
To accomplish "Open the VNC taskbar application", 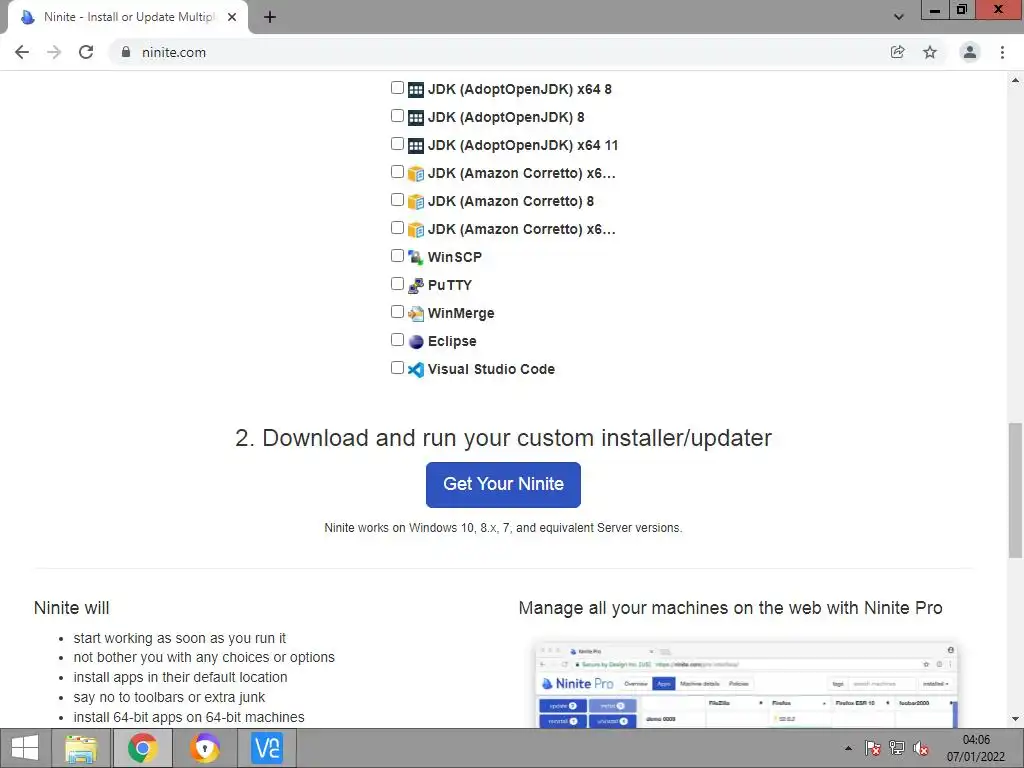I will click(268, 748).
